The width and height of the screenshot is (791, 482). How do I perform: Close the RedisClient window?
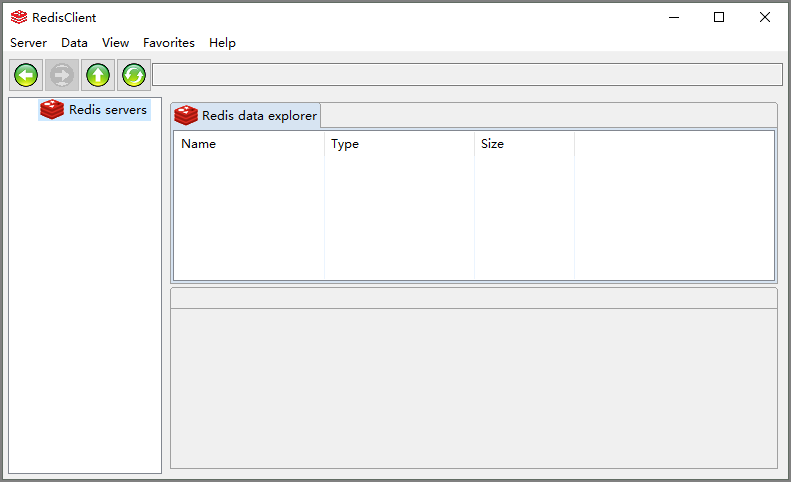pos(765,17)
